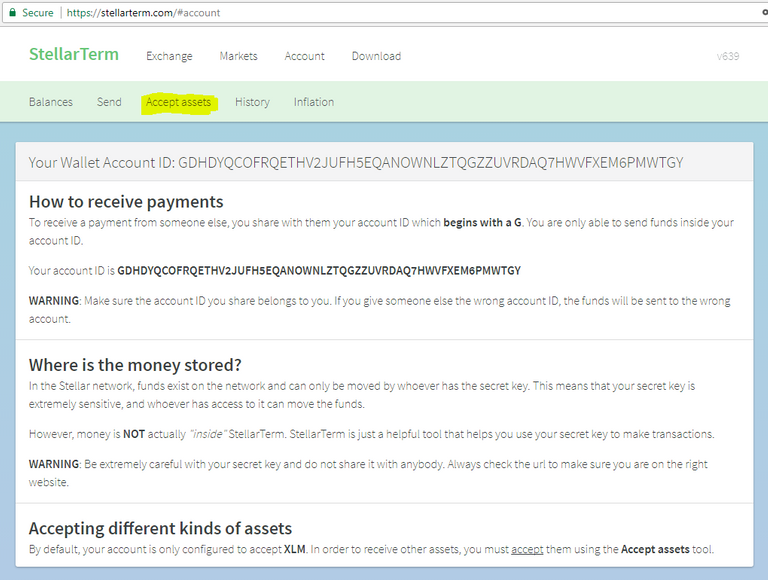Click the WARNING about sharing account ID

pyautogui.click(x=380, y=310)
